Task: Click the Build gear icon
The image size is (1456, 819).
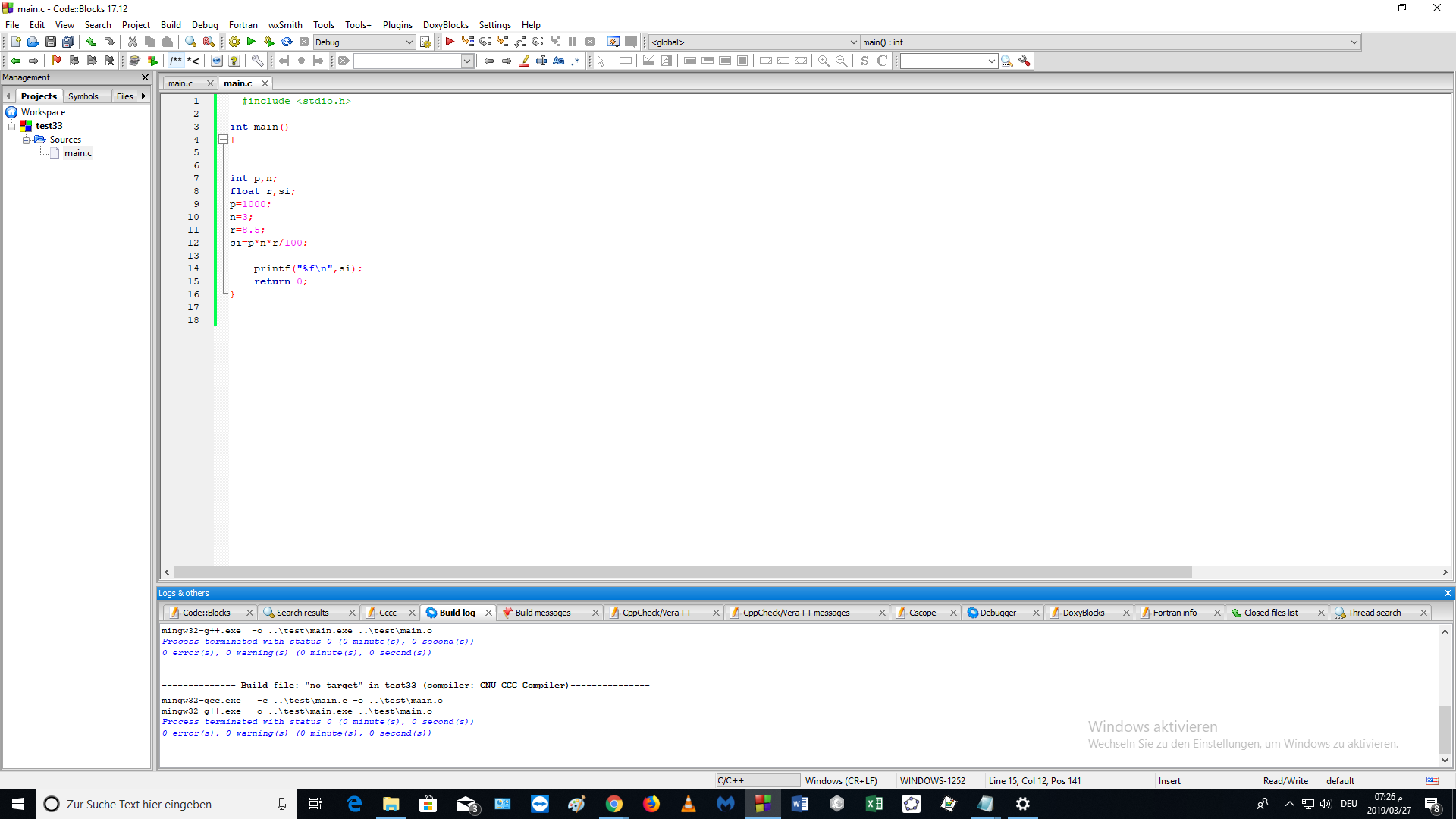Action: 234,42
